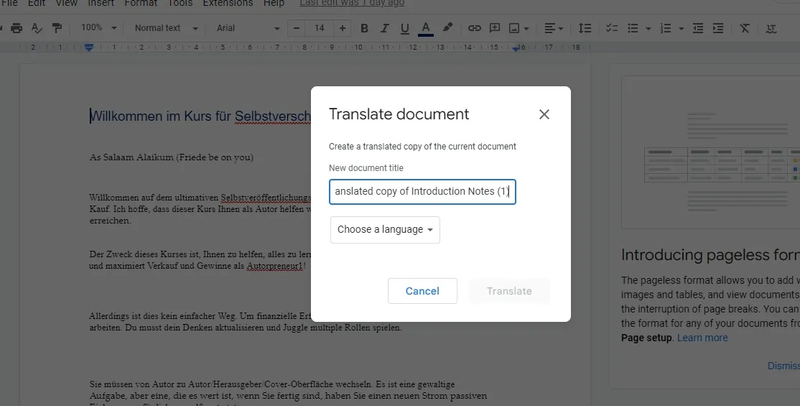Click the font size 14 field
Image resolution: width=800 pixels, height=406 pixels.
coord(319,28)
